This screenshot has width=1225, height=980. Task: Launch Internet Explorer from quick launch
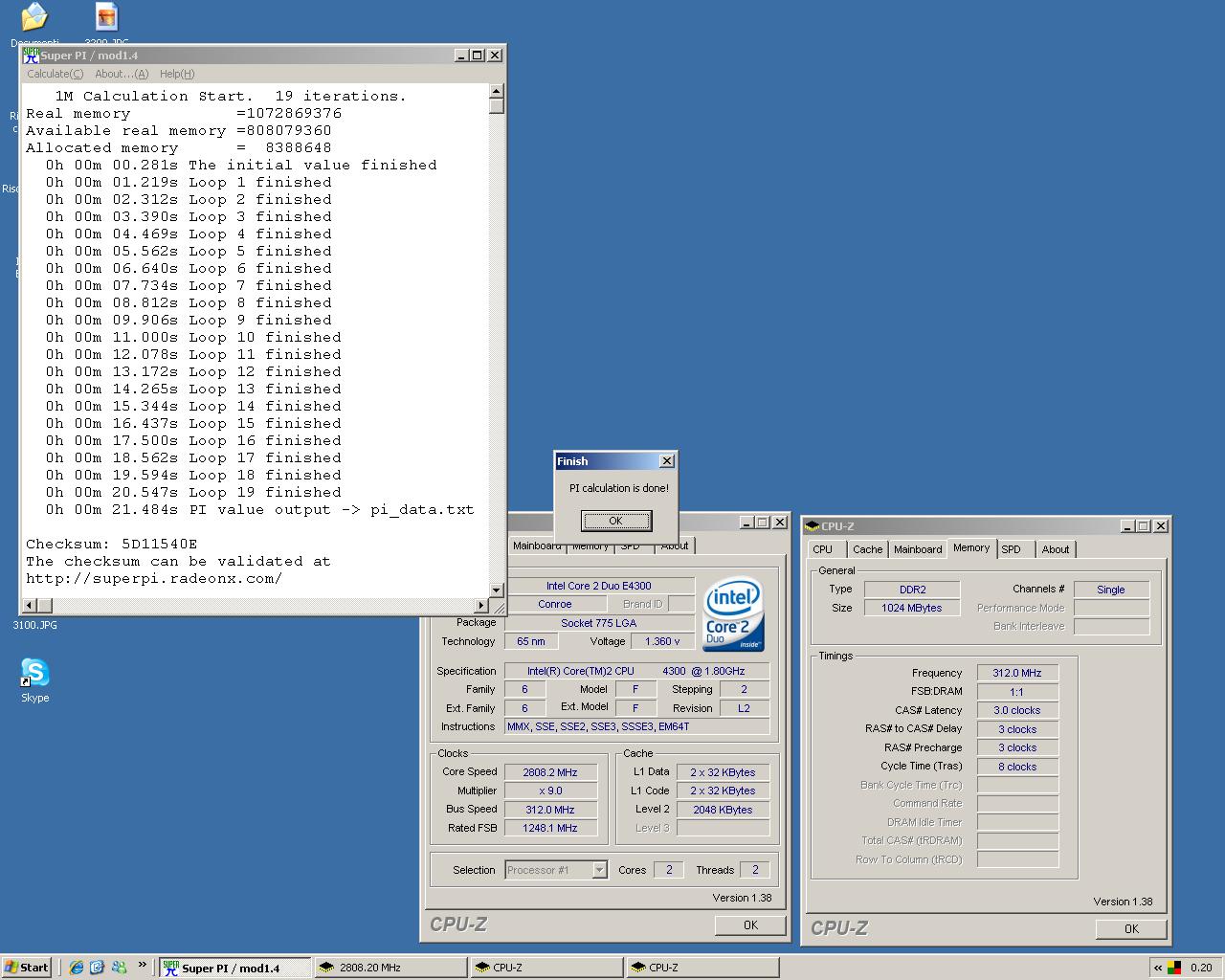[x=77, y=968]
